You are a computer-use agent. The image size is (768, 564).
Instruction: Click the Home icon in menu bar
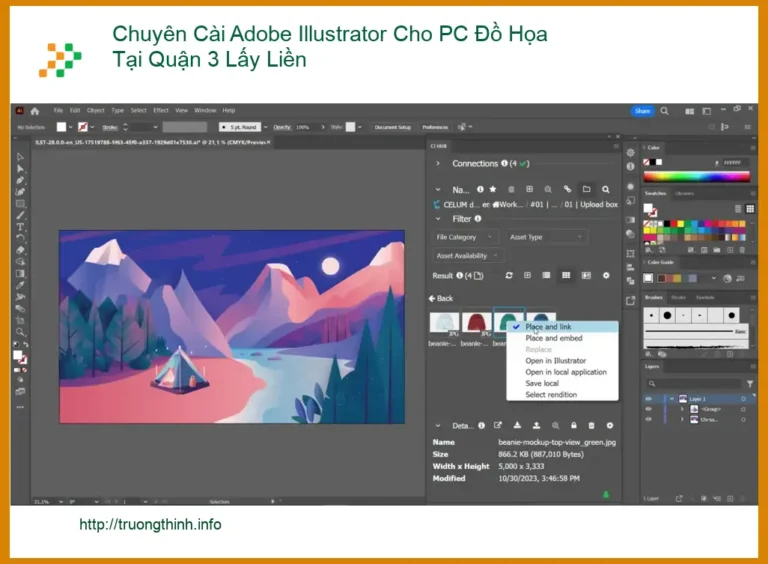(x=35, y=111)
